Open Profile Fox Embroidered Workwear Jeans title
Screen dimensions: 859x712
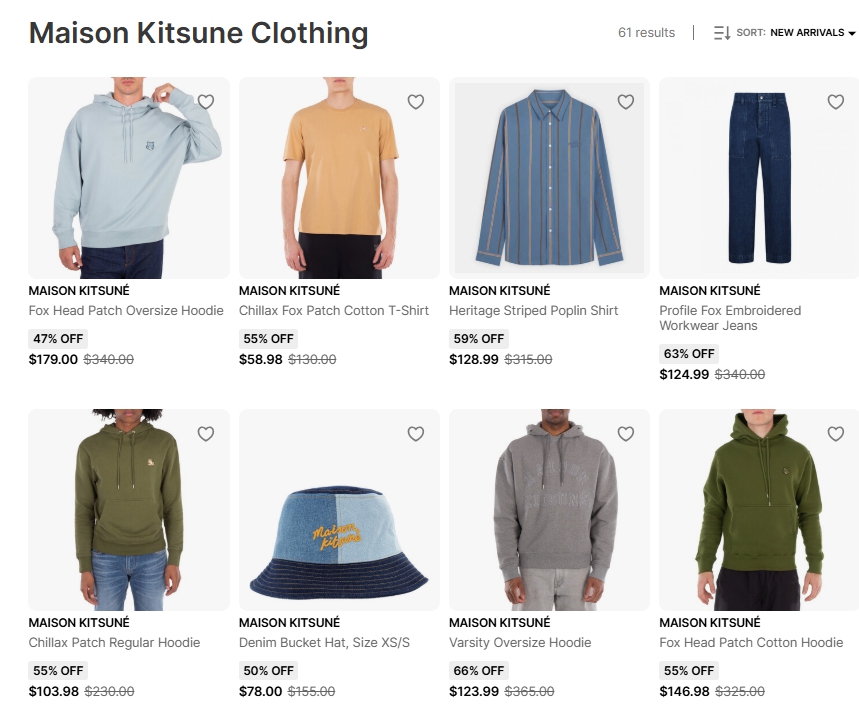[730, 318]
